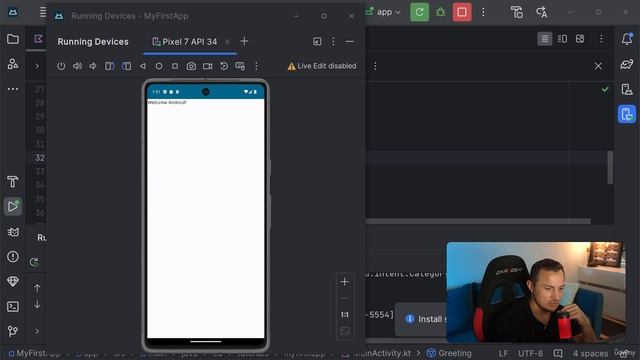The image size is (640, 360).
Task: Click Greeting breadcrumb in status bar
Action: point(449,353)
